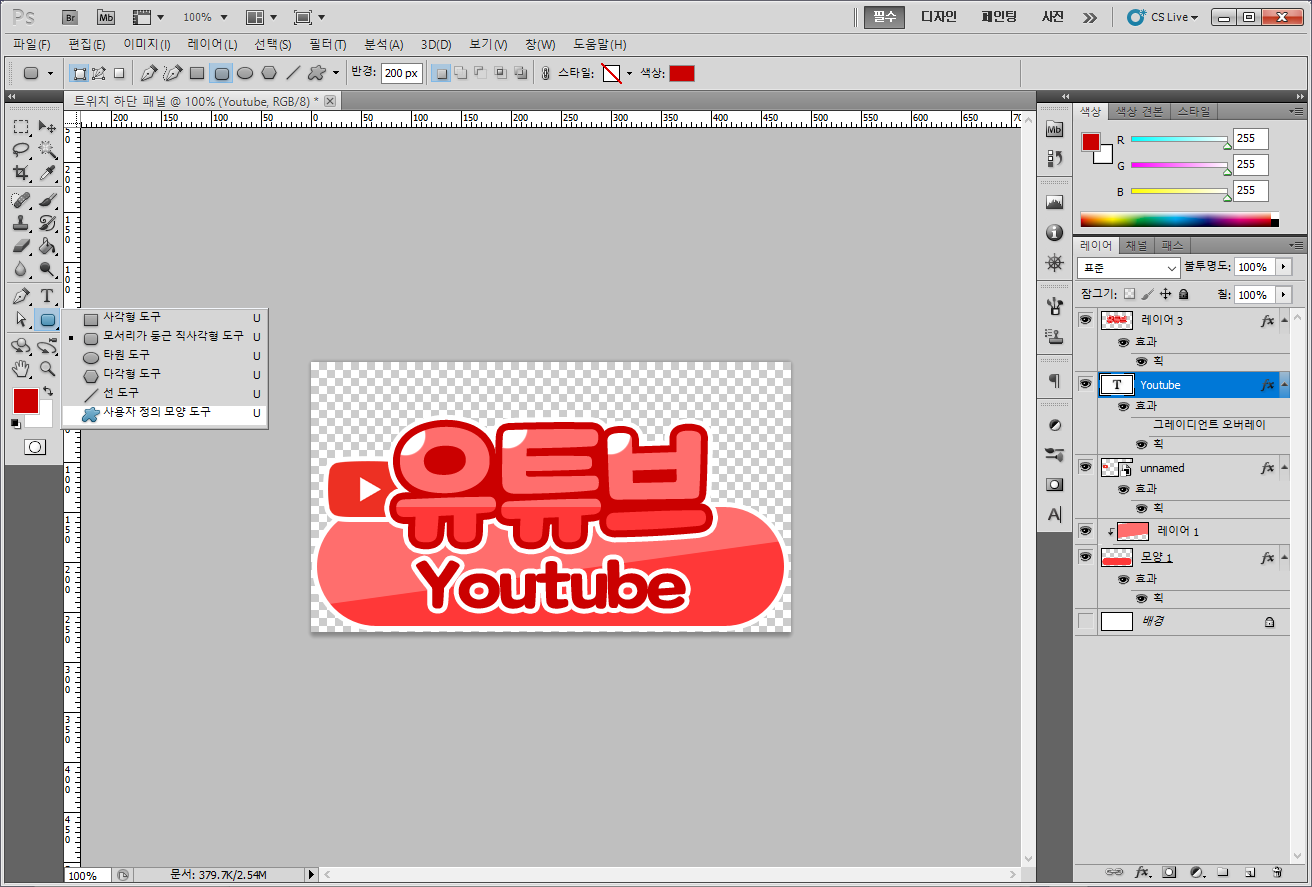Open 이미지(I) menu
This screenshot has width=1312, height=887.
147,44
